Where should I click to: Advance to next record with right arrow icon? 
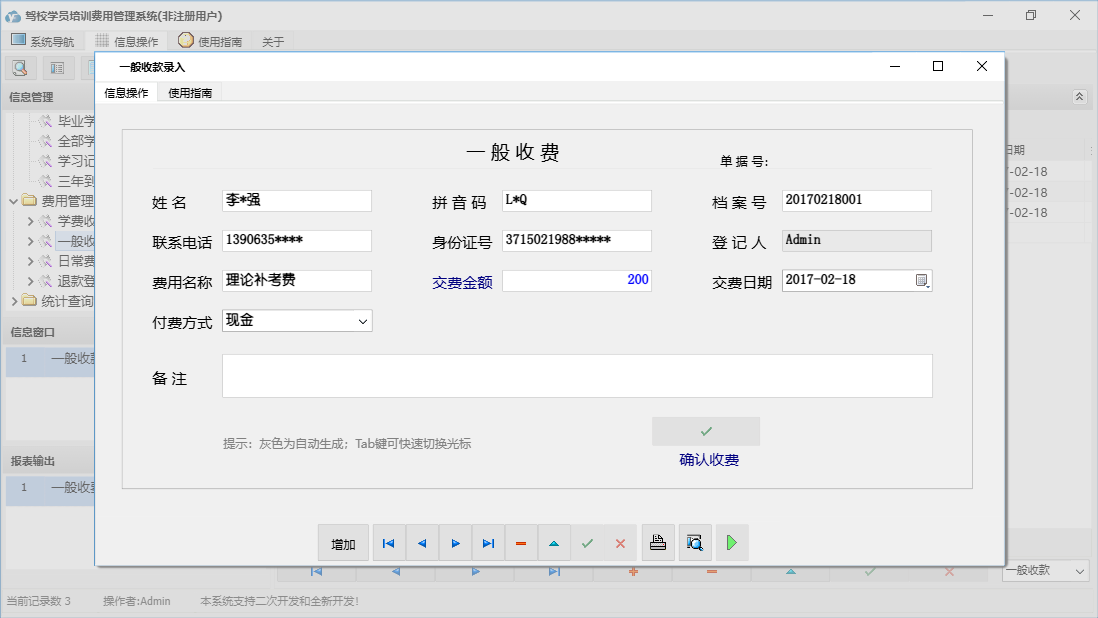pos(455,542)
